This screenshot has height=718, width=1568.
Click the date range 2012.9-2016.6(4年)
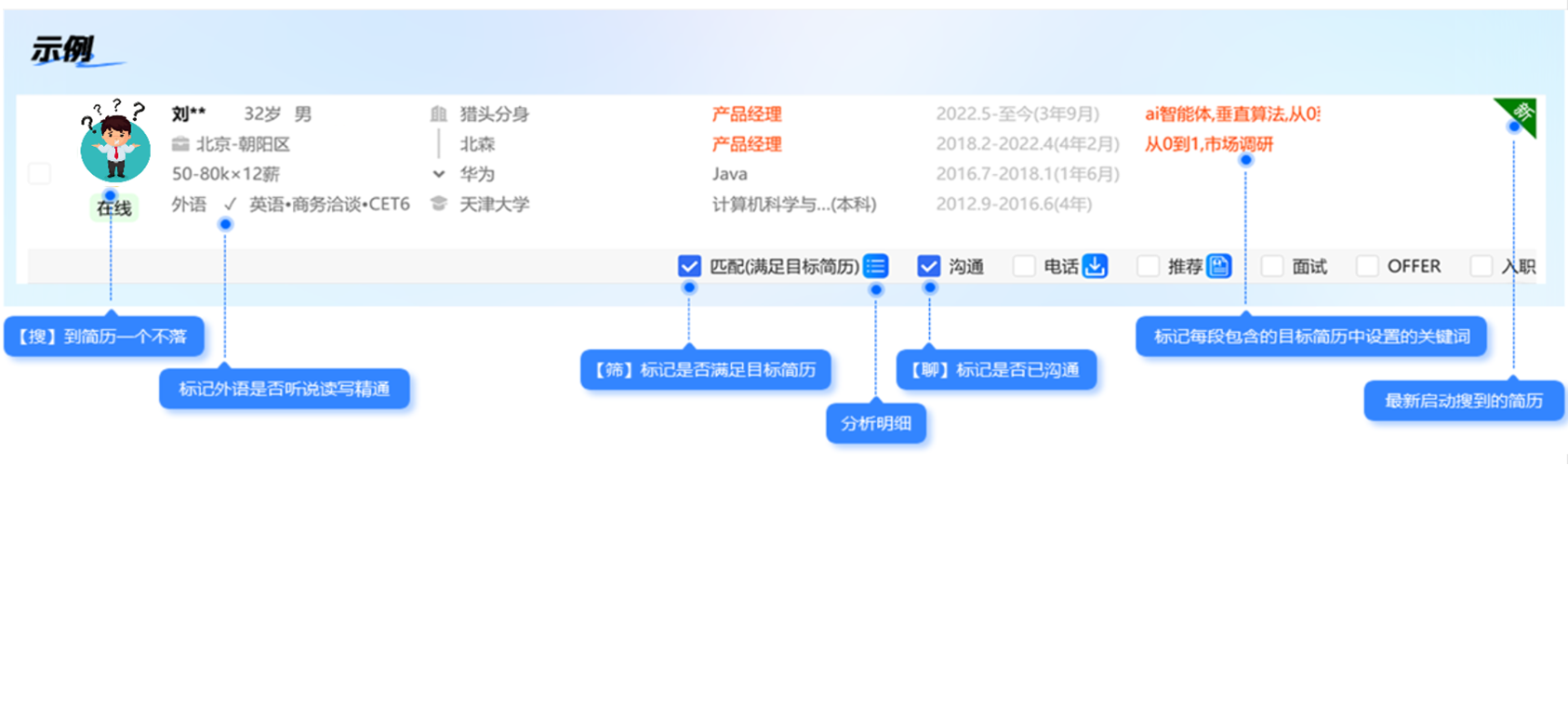click(x=1014, y=204)
